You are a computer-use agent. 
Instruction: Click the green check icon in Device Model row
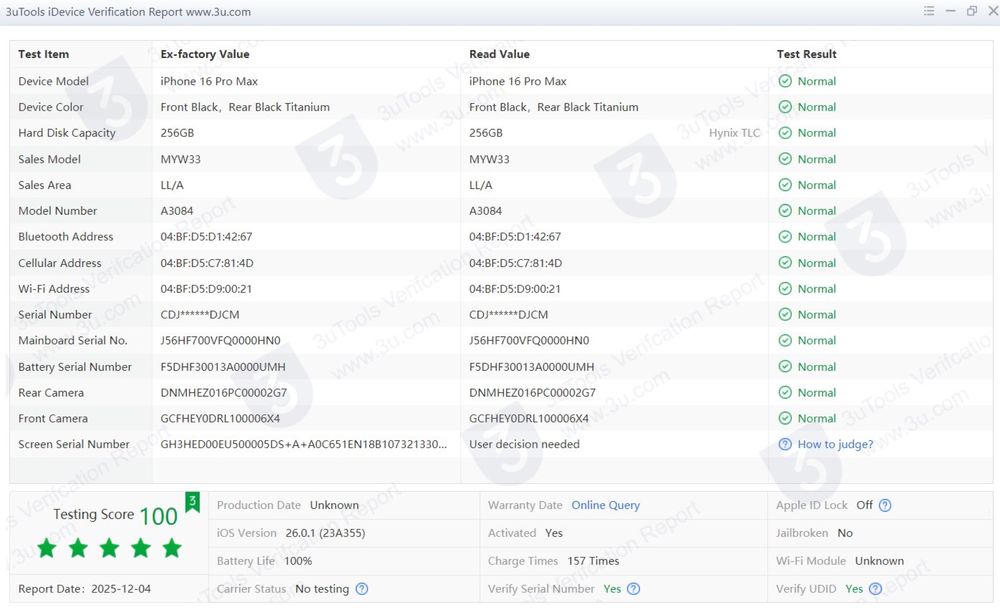[785, 81]
